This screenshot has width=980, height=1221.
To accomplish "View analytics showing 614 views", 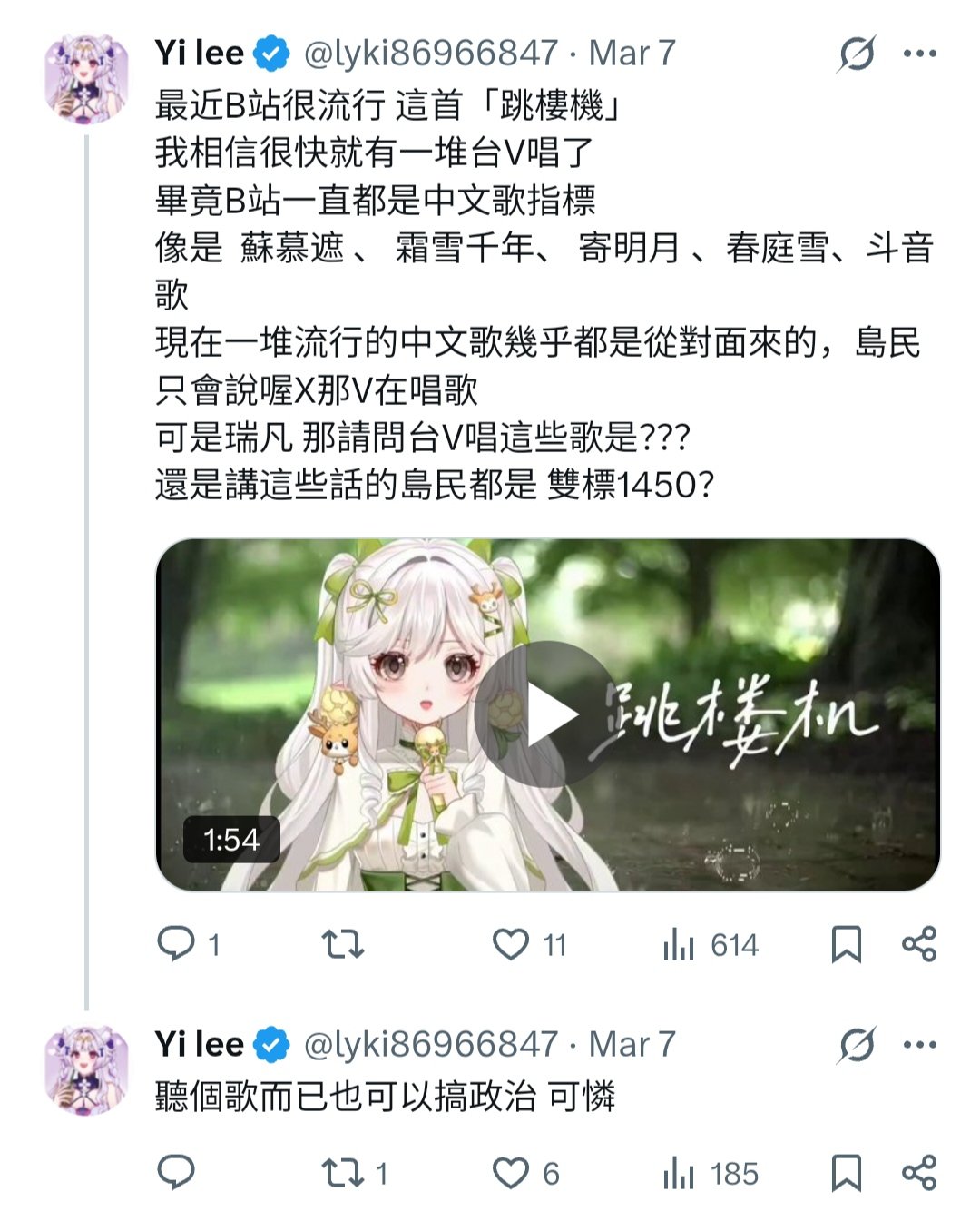I will [710, 944].
